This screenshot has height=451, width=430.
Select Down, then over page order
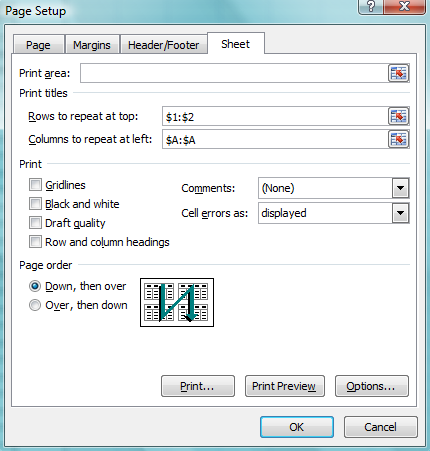pyautogui.click(x=35, y=286)
